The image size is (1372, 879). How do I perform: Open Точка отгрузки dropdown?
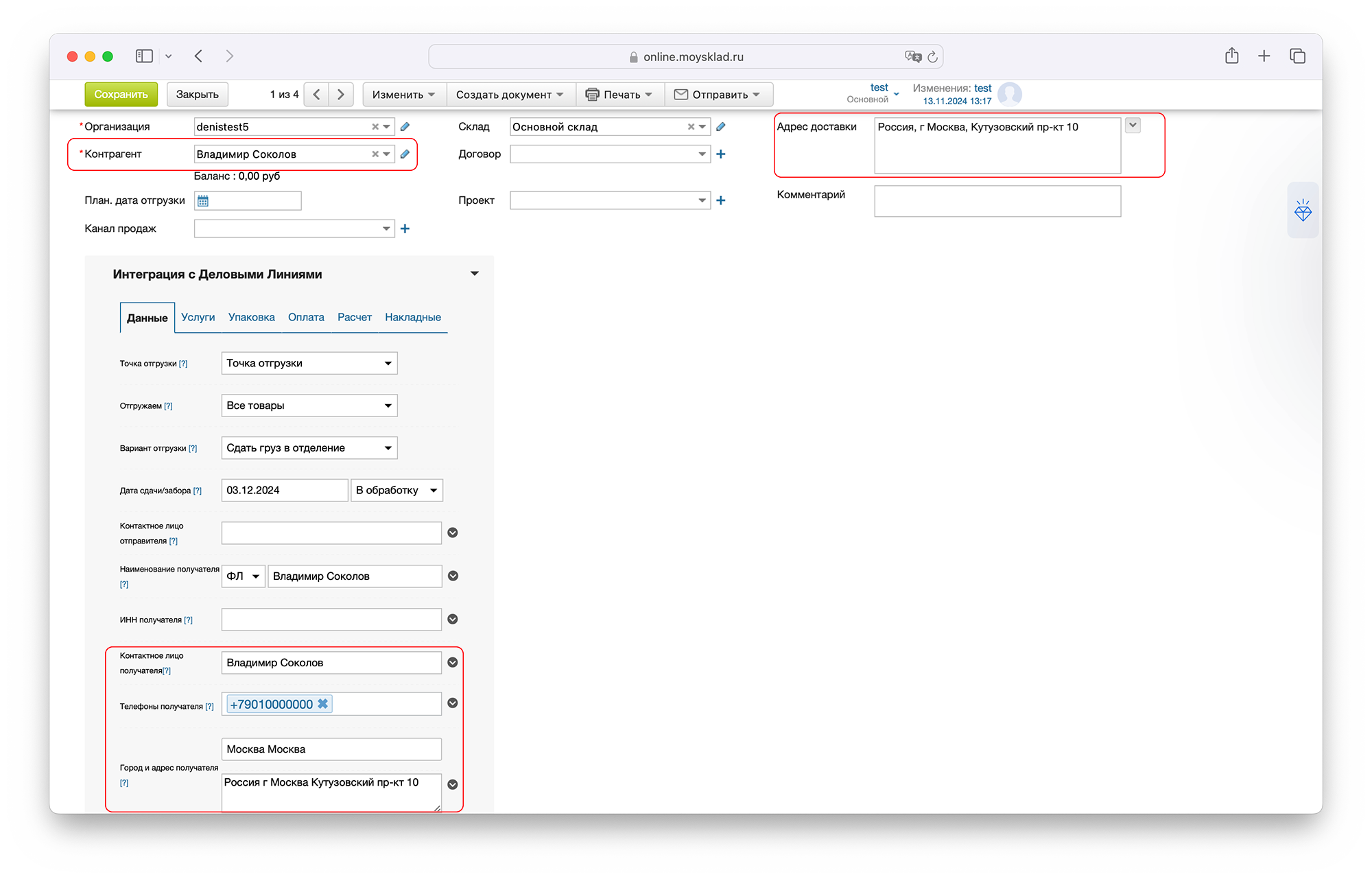[x=309, y=363]
